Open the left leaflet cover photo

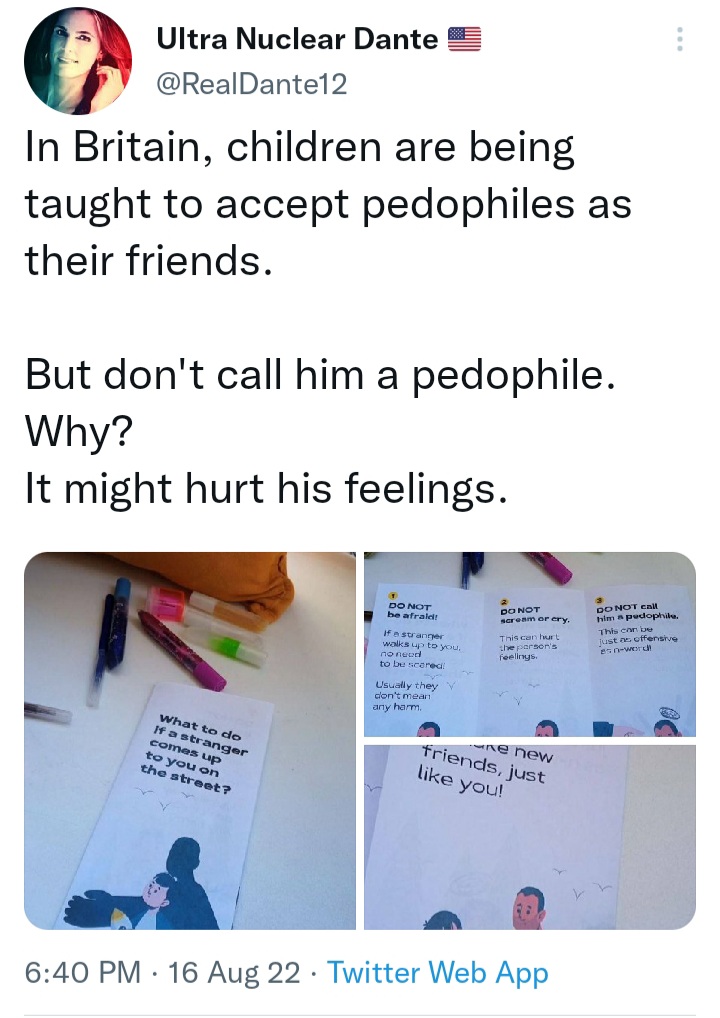(190, 741)
